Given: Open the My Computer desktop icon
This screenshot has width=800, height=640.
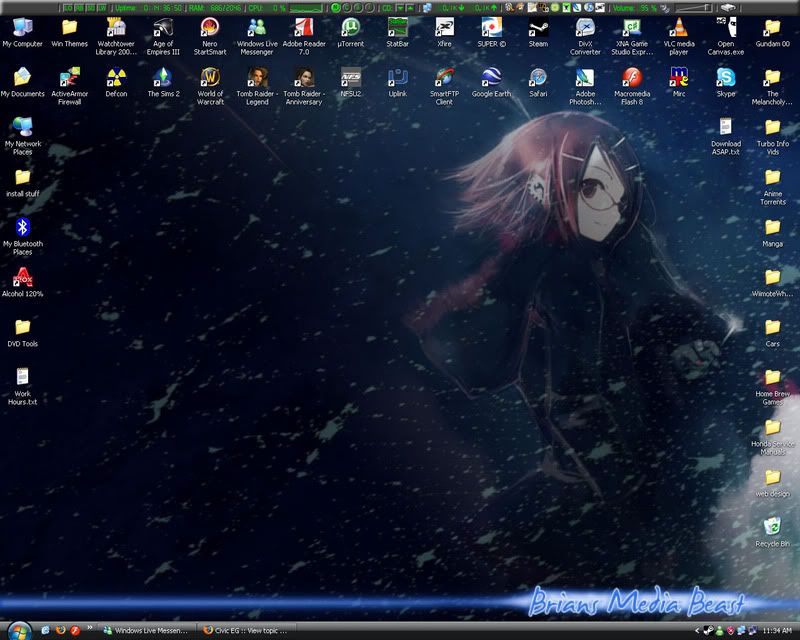Looking at the screenshot, I should tap(22, 33).
